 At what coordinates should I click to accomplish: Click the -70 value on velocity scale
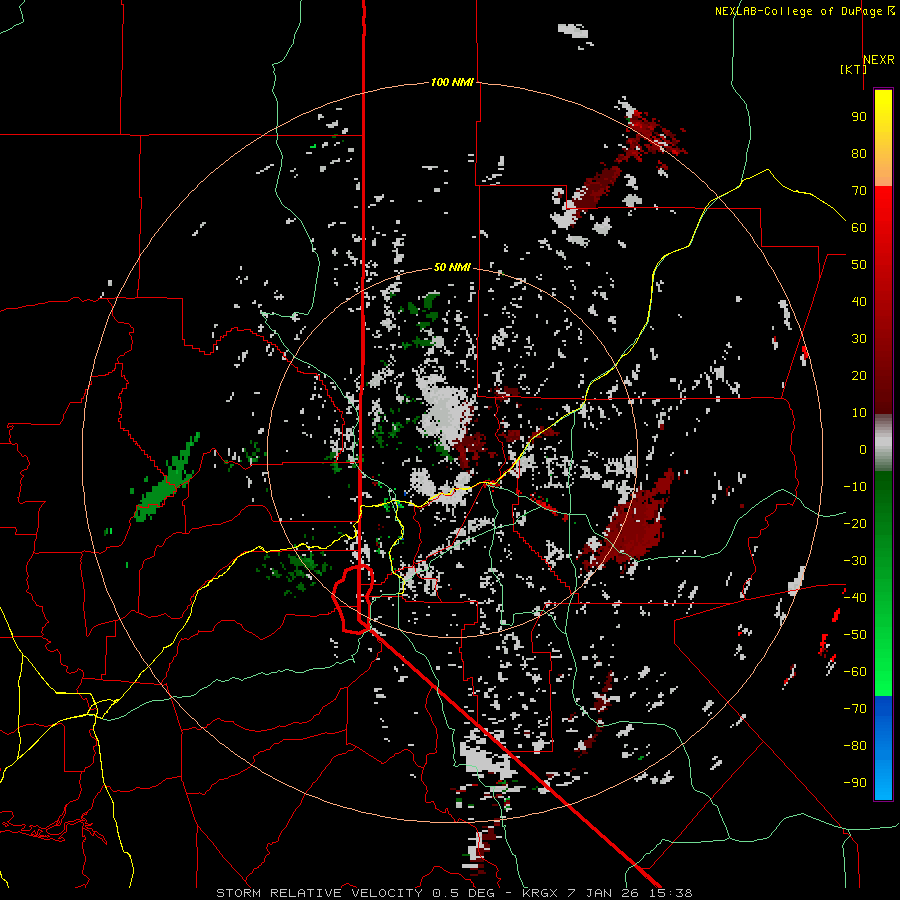point(855,709)
